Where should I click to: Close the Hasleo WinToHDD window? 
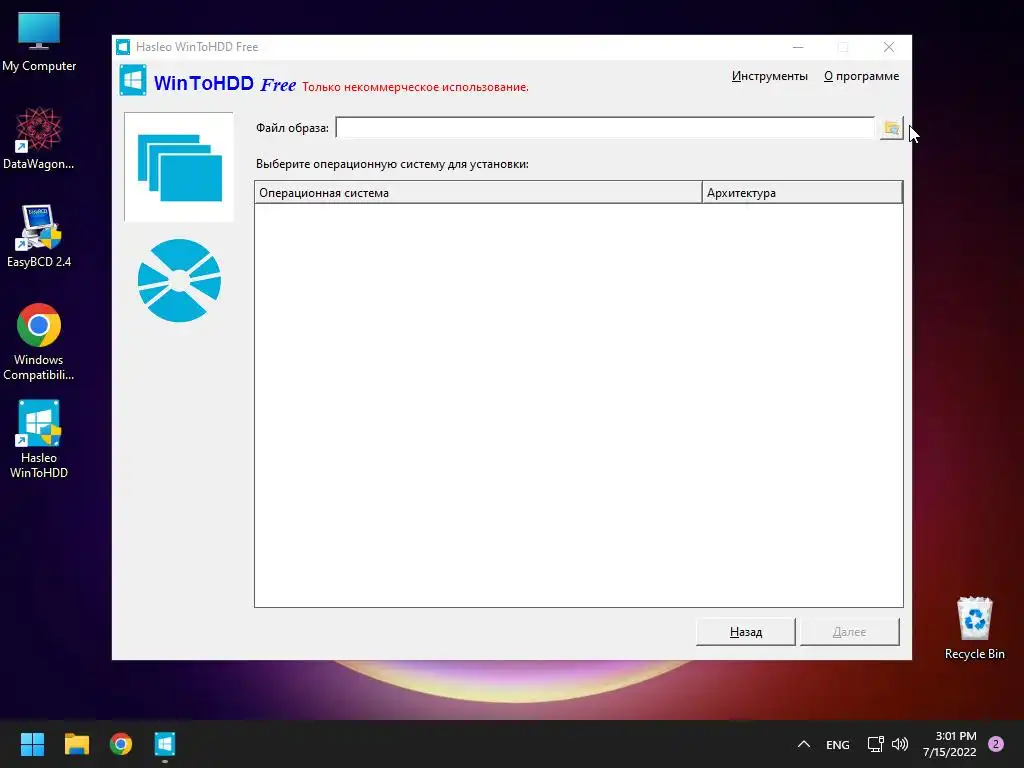(x=889, y=47)
